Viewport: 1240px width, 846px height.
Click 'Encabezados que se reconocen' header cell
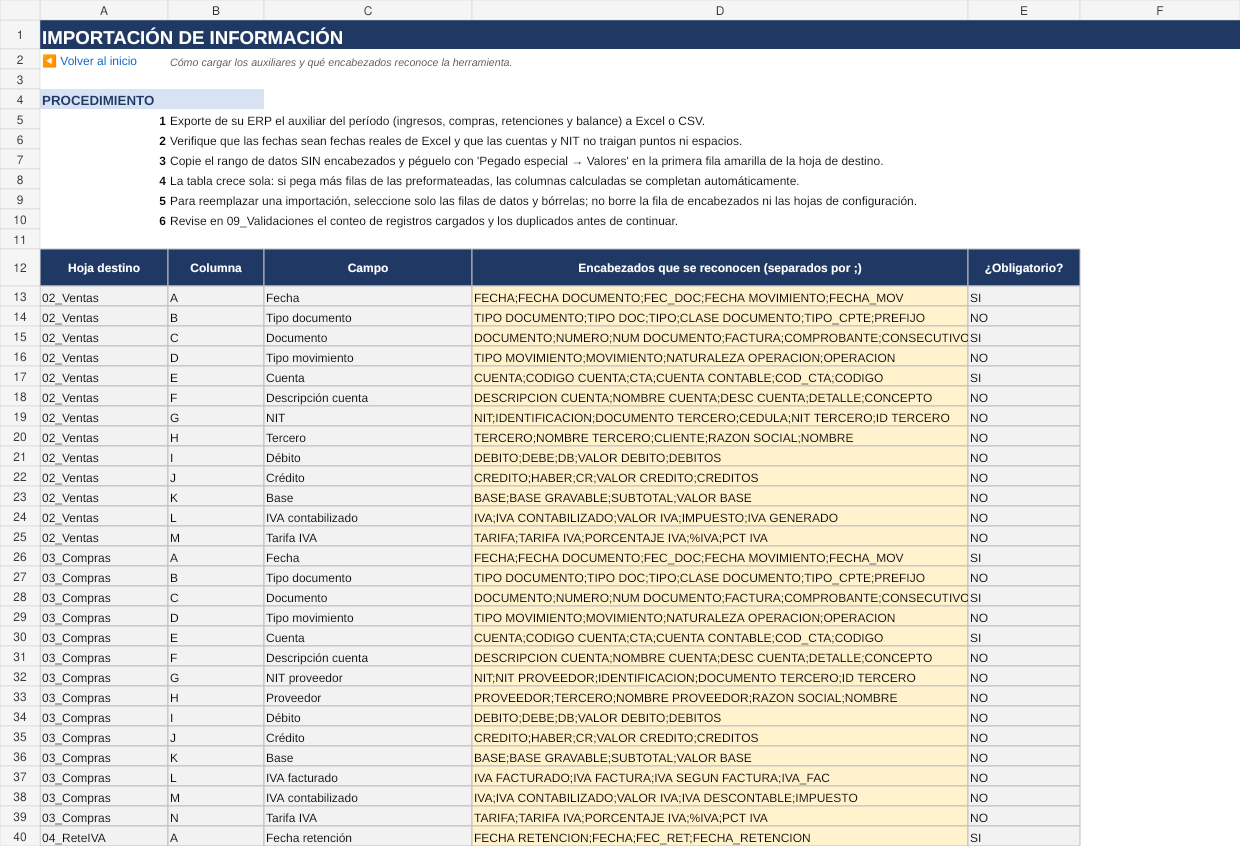tap(720, 268)
